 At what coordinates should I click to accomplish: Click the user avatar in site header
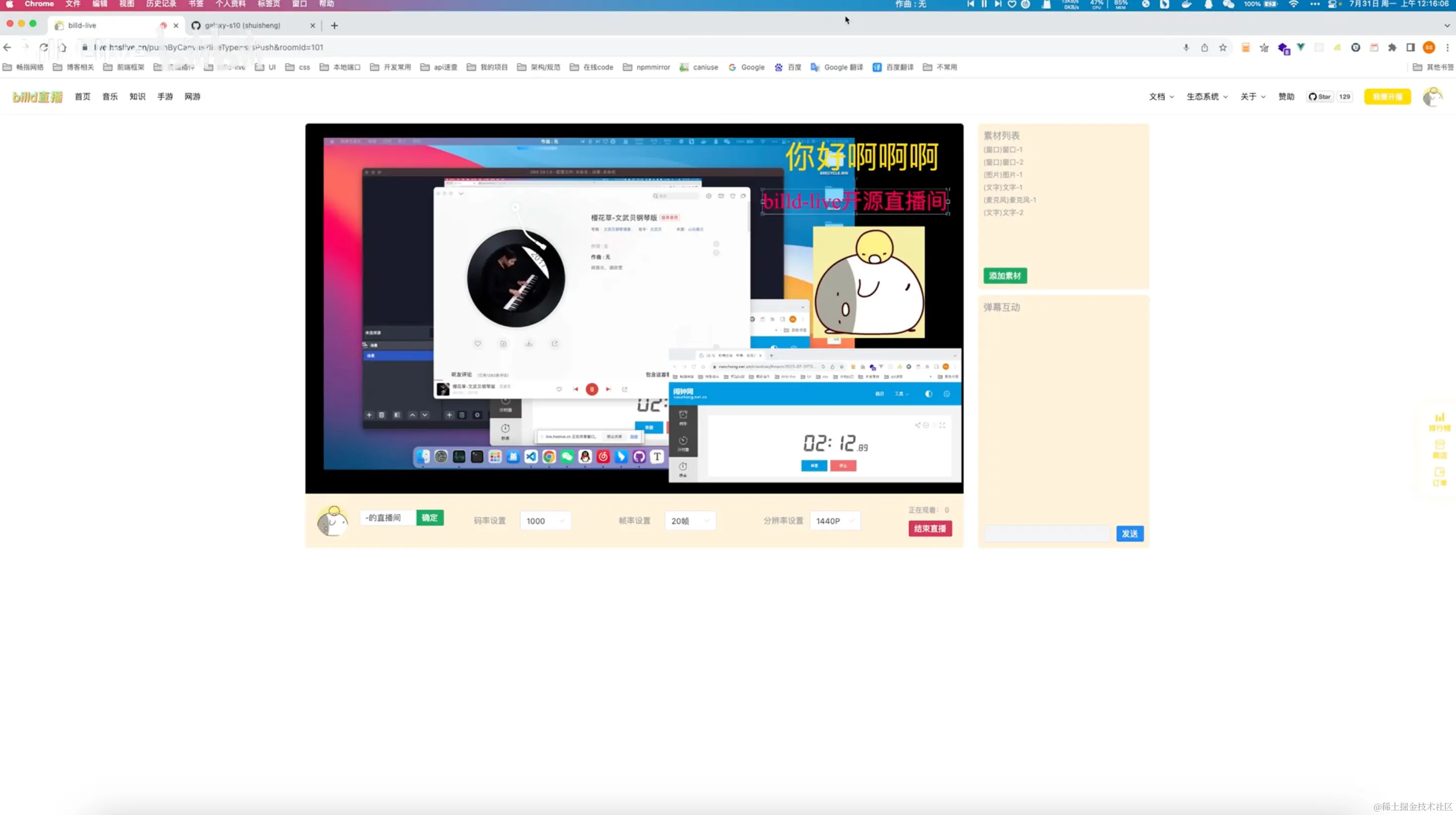coord(1432,97)
